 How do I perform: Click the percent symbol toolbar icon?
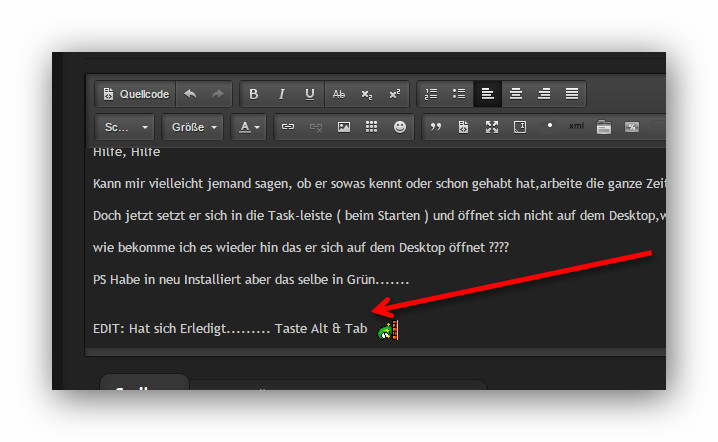pyautogui.click(x=632, y=127)
